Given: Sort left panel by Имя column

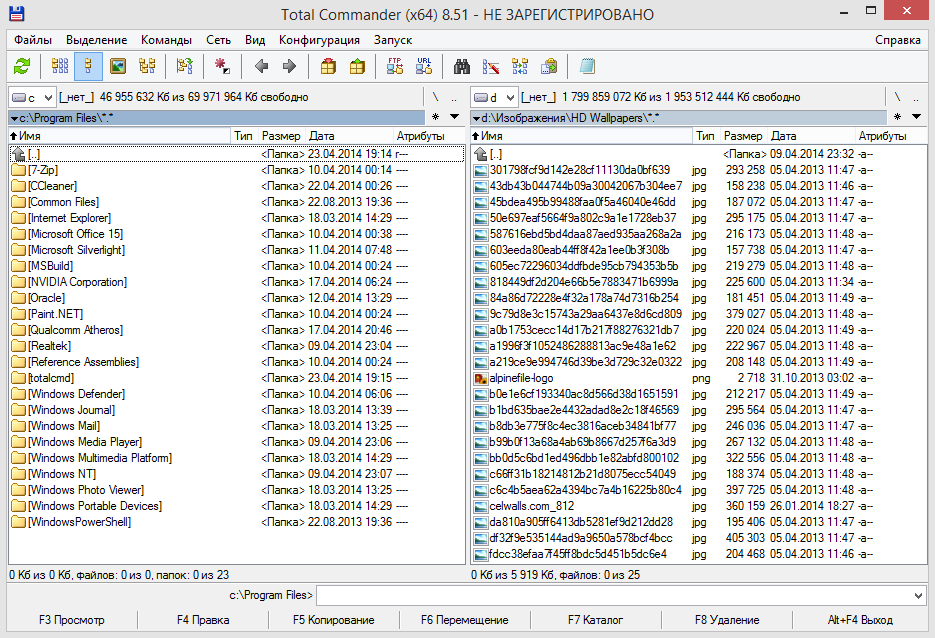Looking at the screenshot, I should tap(119, 136).
